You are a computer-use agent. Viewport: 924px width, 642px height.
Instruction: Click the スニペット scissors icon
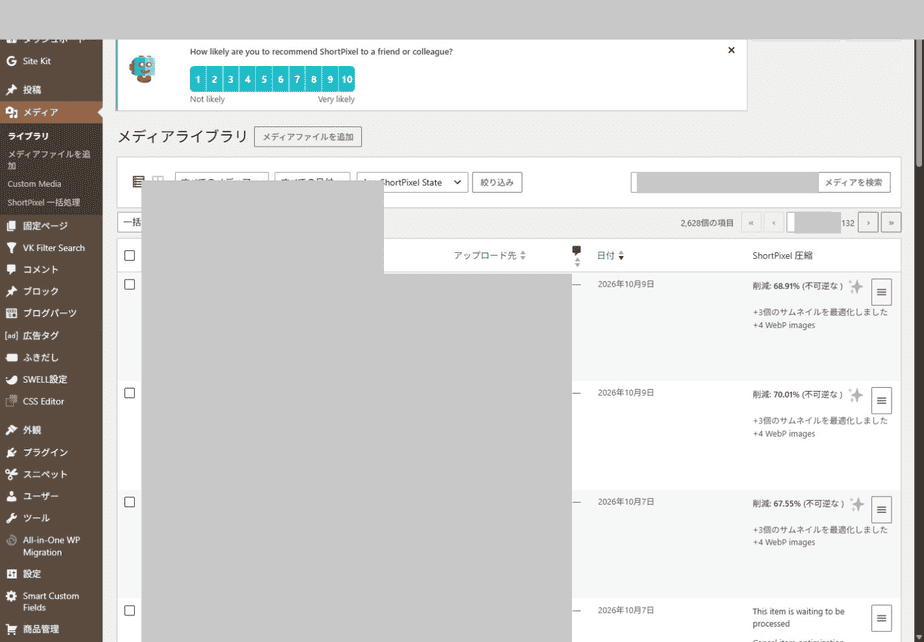coord(11,474)
